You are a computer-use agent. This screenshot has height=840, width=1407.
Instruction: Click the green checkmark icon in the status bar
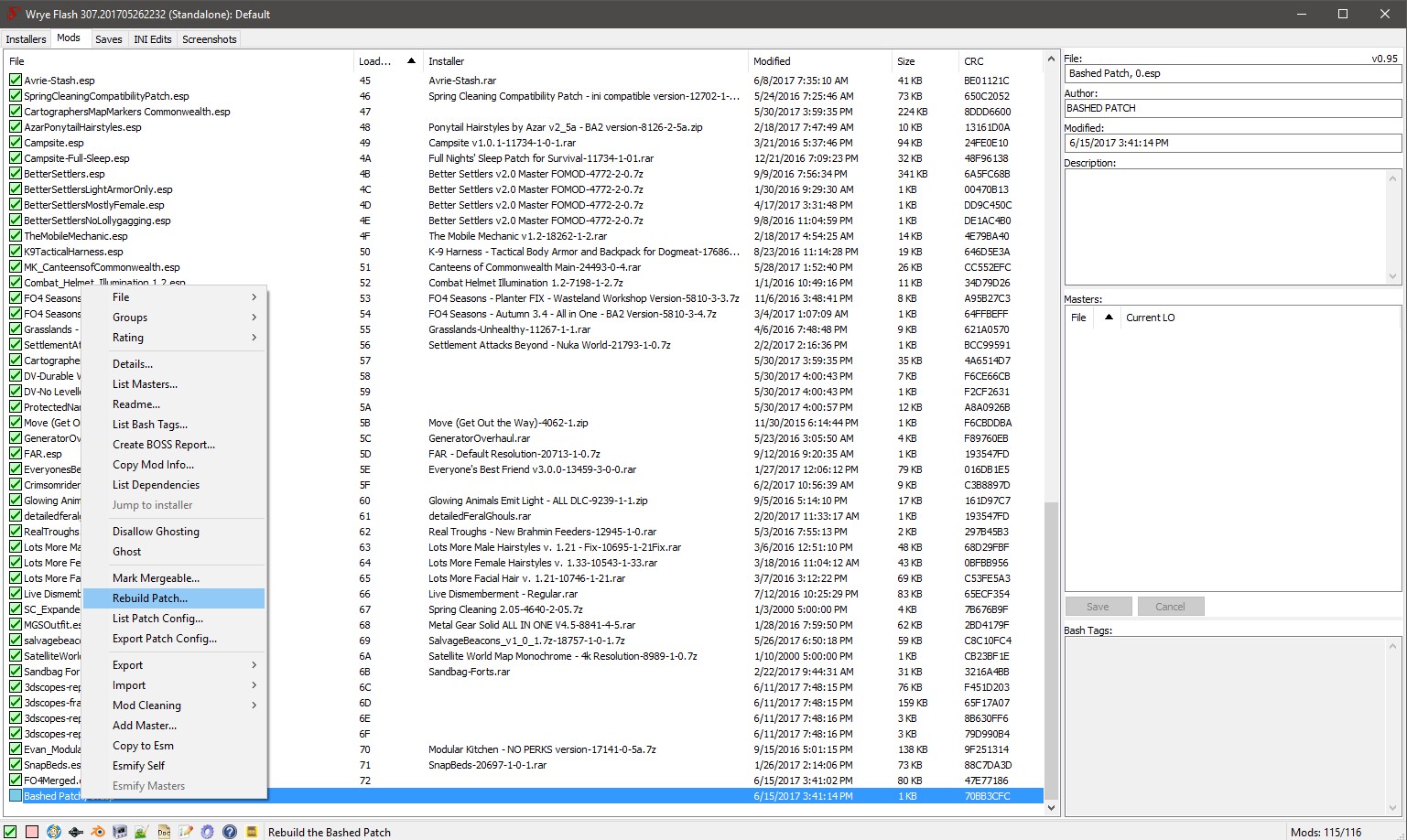[10, 832]
